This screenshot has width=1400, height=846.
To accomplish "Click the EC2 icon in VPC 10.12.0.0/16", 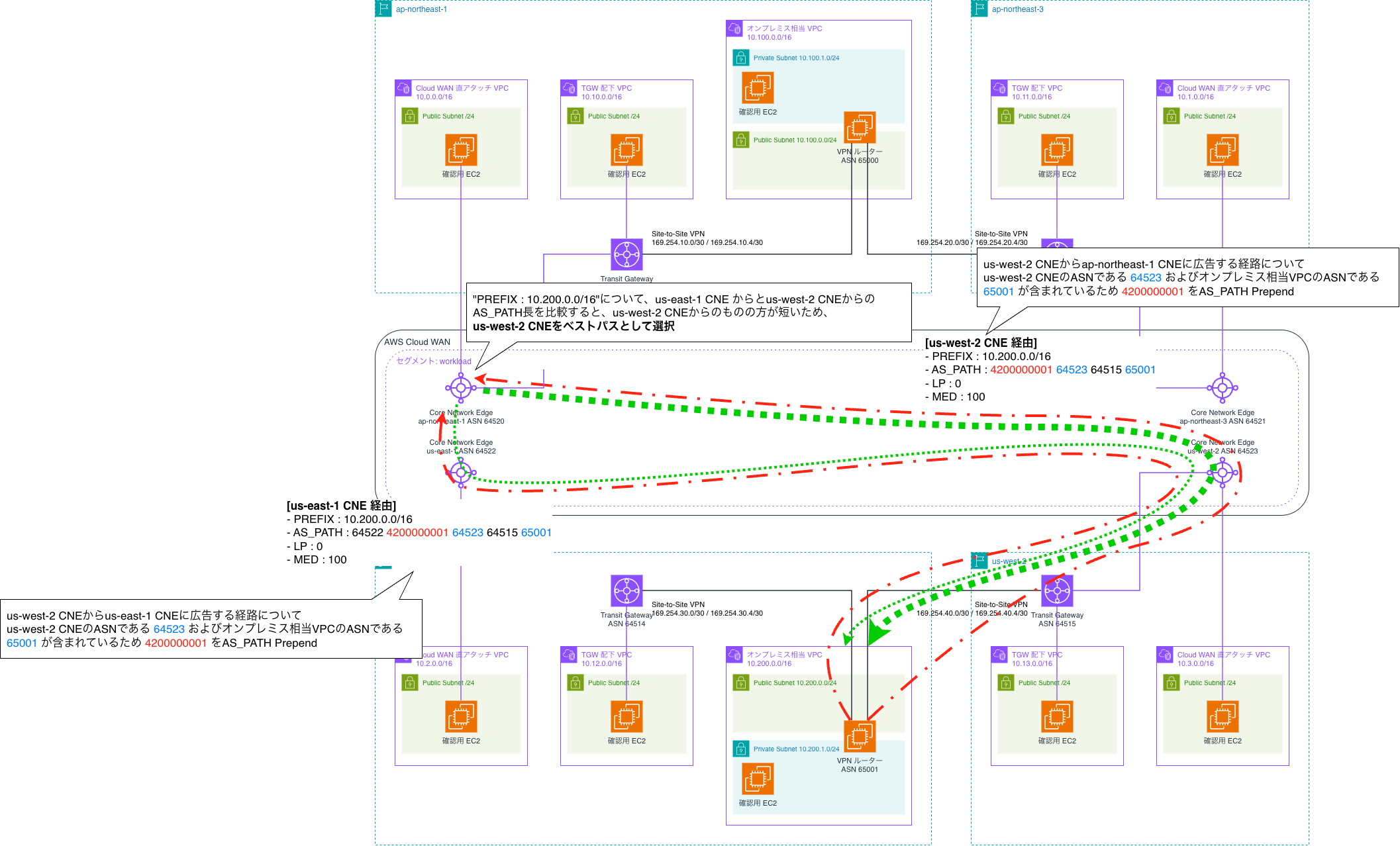I will [626, 717].
